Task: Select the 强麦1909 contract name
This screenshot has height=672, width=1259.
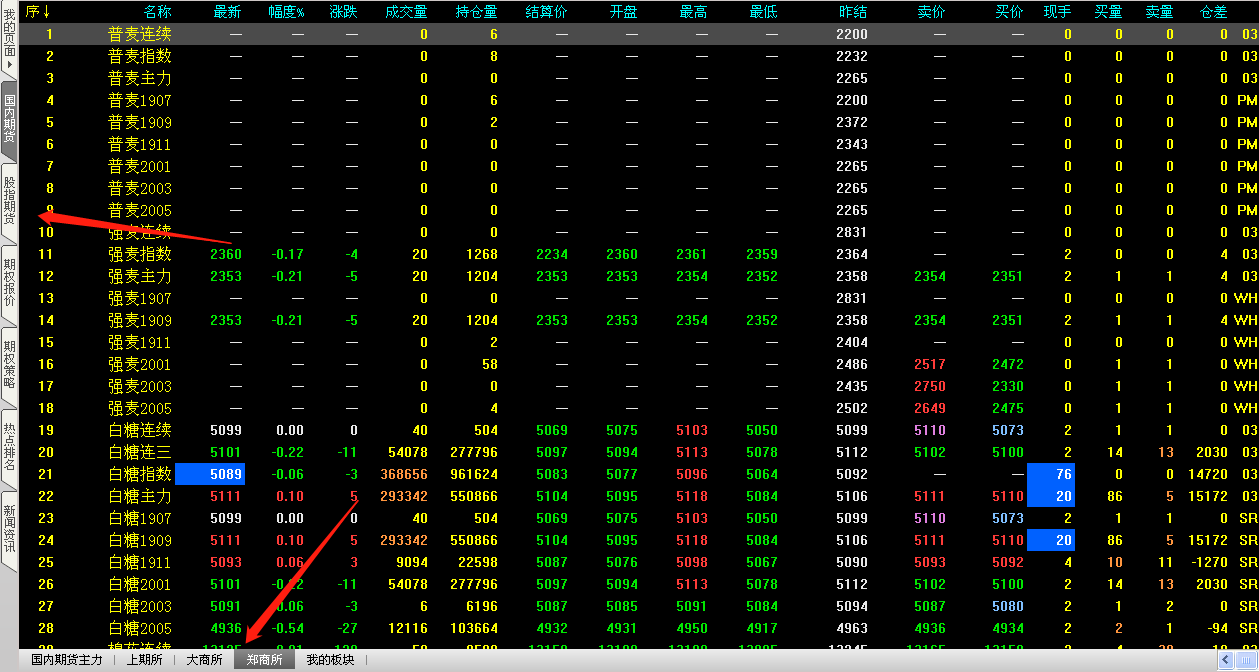Action: pos(140,320)
